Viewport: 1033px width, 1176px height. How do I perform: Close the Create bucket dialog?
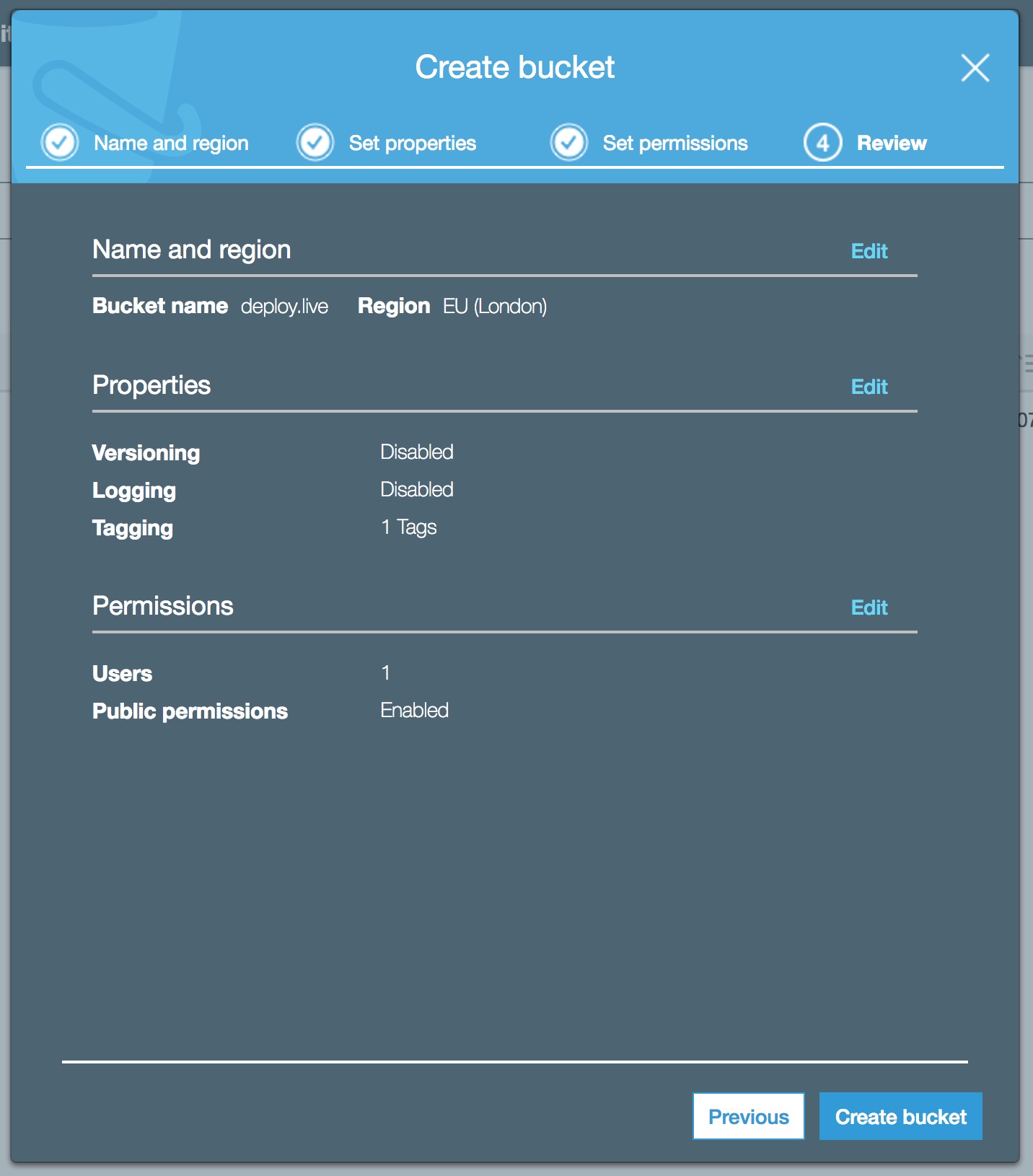[975, 68]
